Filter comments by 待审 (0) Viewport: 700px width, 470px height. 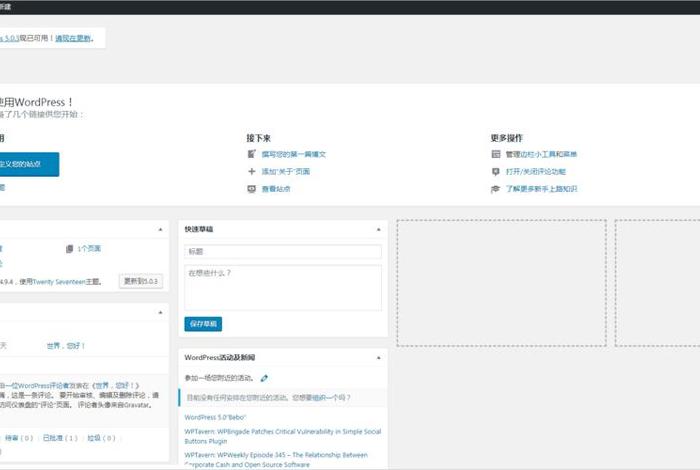point(19,438)
